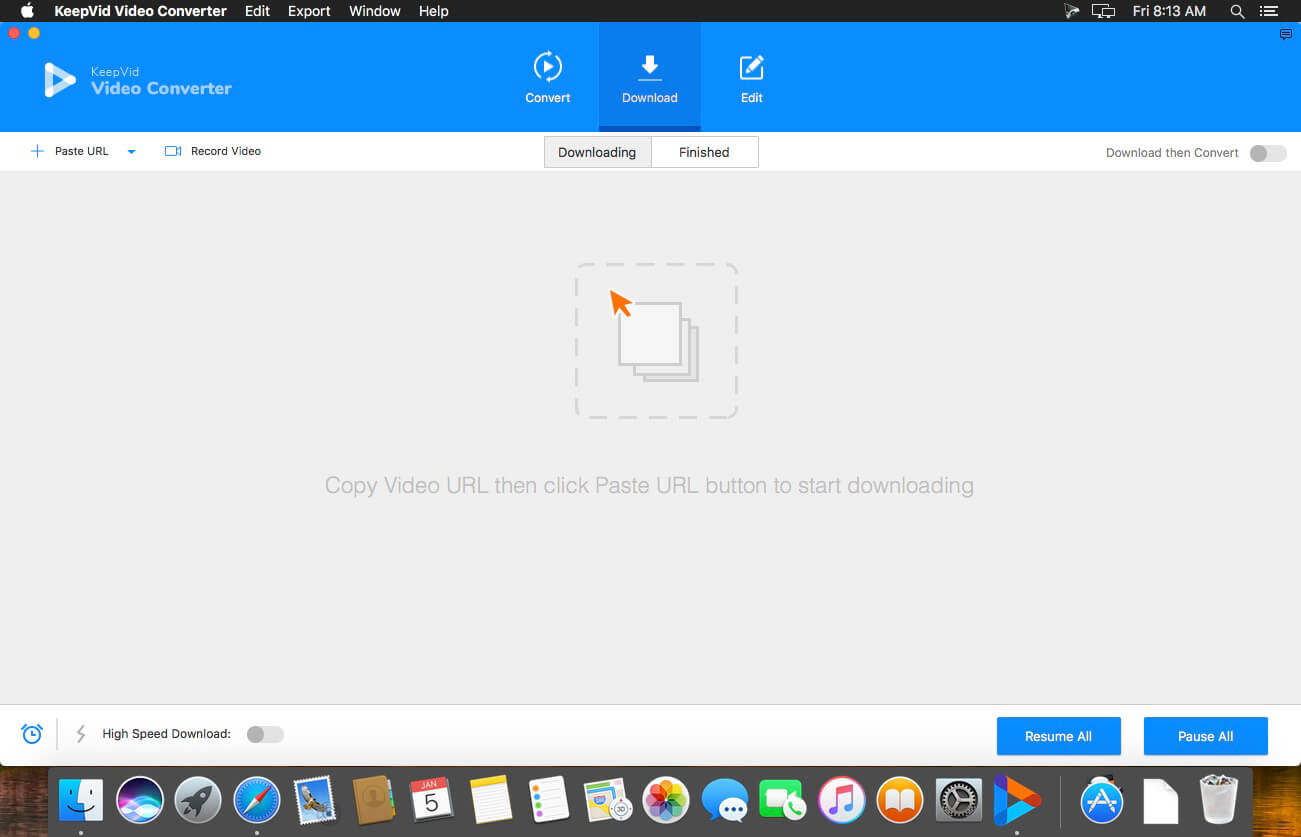
Task: Open Notification Center list icon
Action: (1270, 11)
